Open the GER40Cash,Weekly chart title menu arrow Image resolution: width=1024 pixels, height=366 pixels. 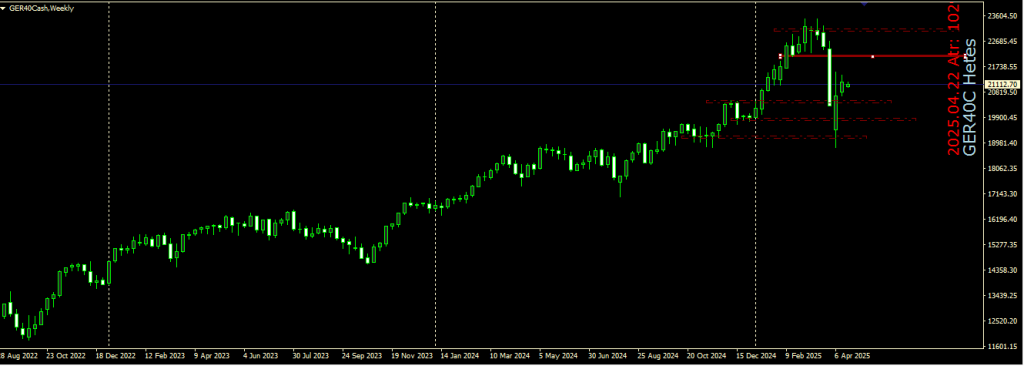pos(3,8)
